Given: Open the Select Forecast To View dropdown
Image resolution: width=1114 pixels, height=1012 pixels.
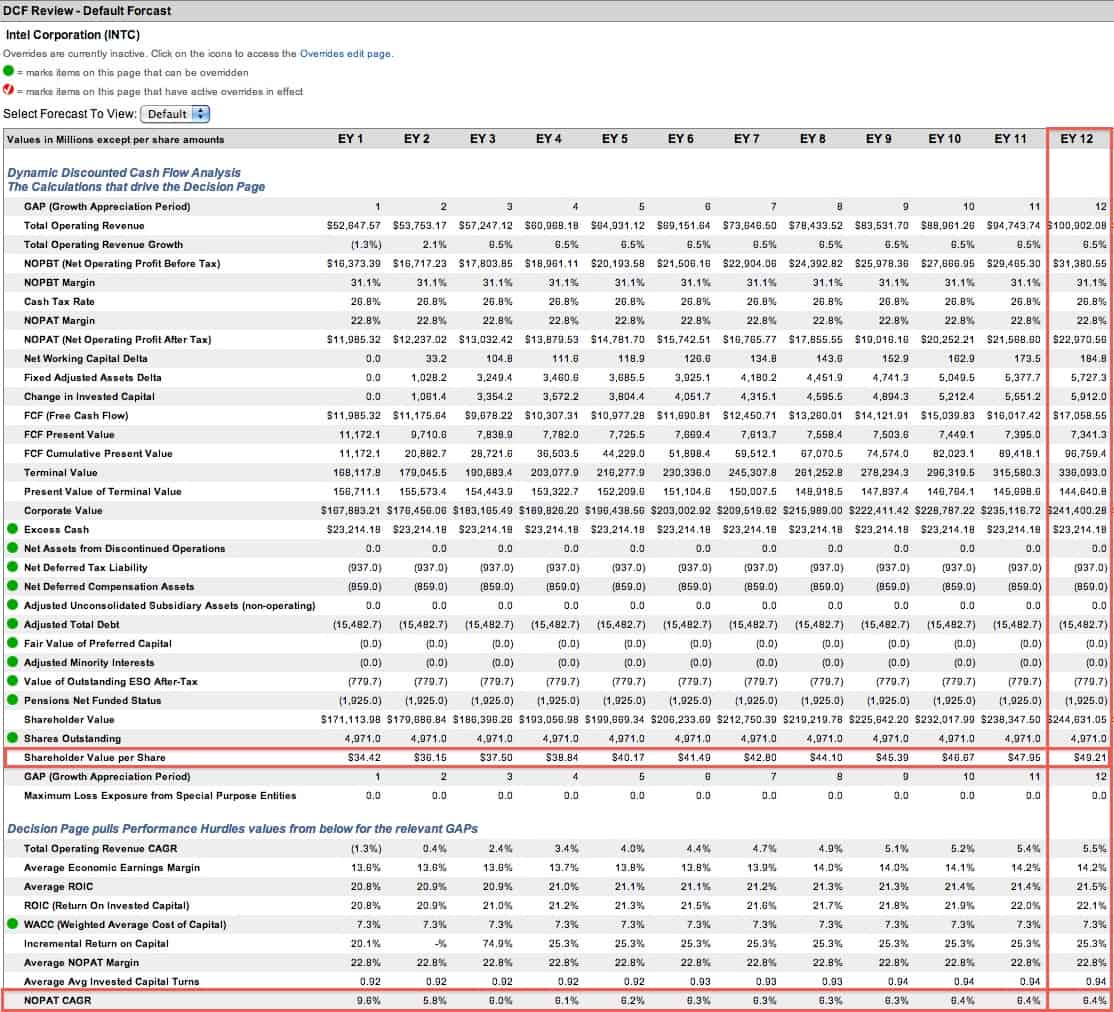Looking at the screenshot, I should point(175,114).
